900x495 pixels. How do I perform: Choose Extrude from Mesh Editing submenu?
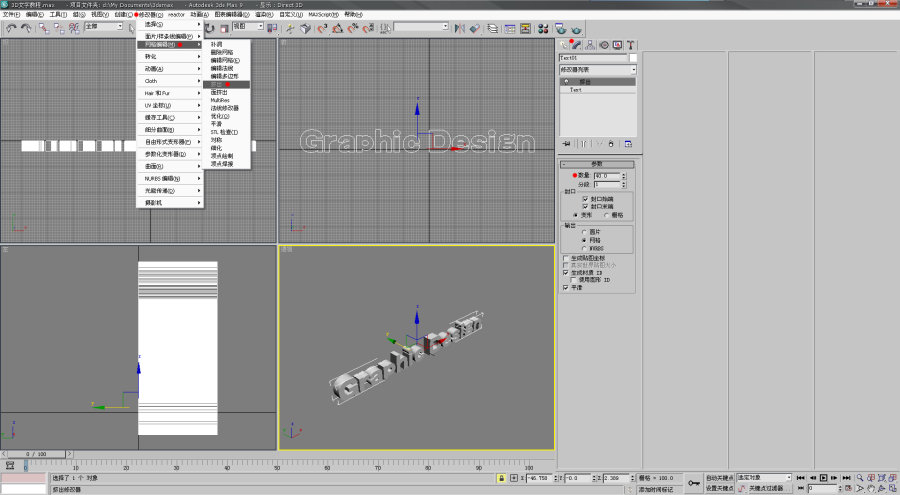226,84
